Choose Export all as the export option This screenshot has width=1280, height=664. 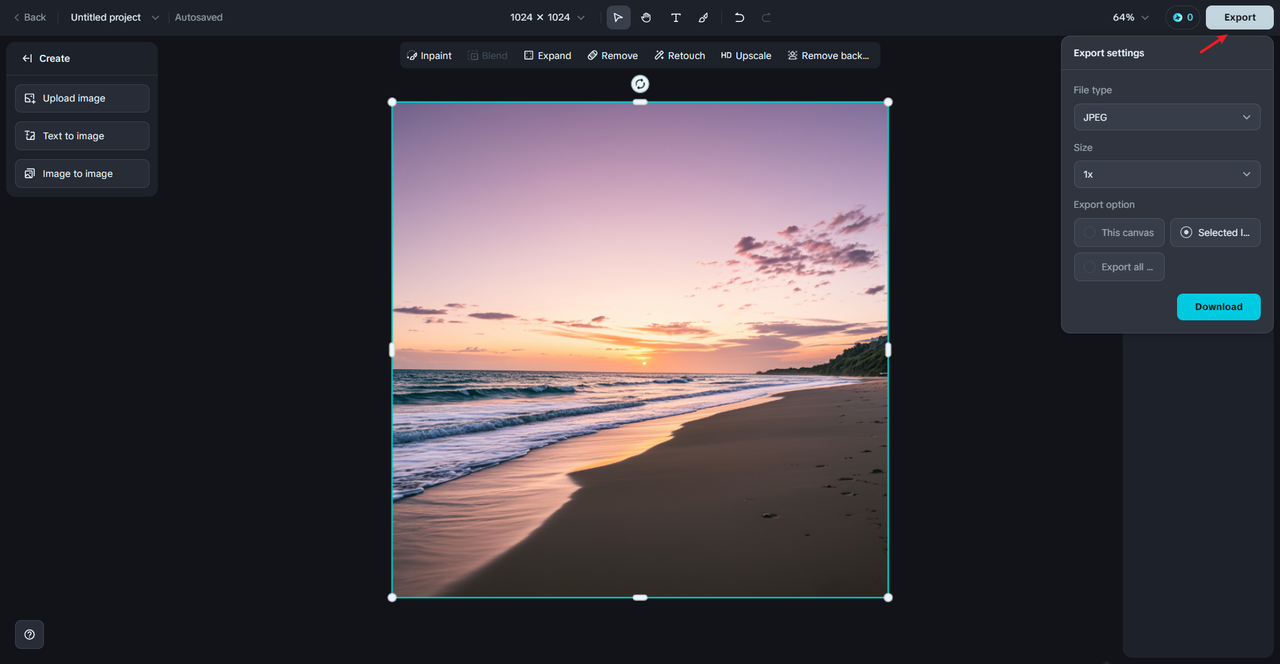1118,266
